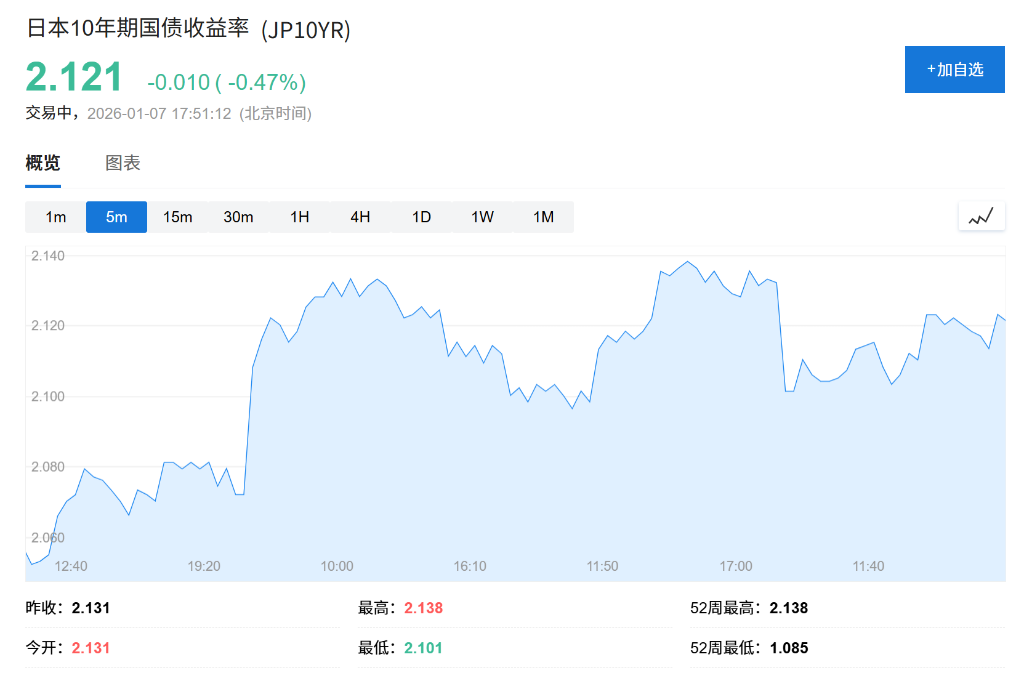The height and width of the screenshot is (687, 1024).
Task: Click the 最高 2.138 value
Action: (x=423, y=608)
